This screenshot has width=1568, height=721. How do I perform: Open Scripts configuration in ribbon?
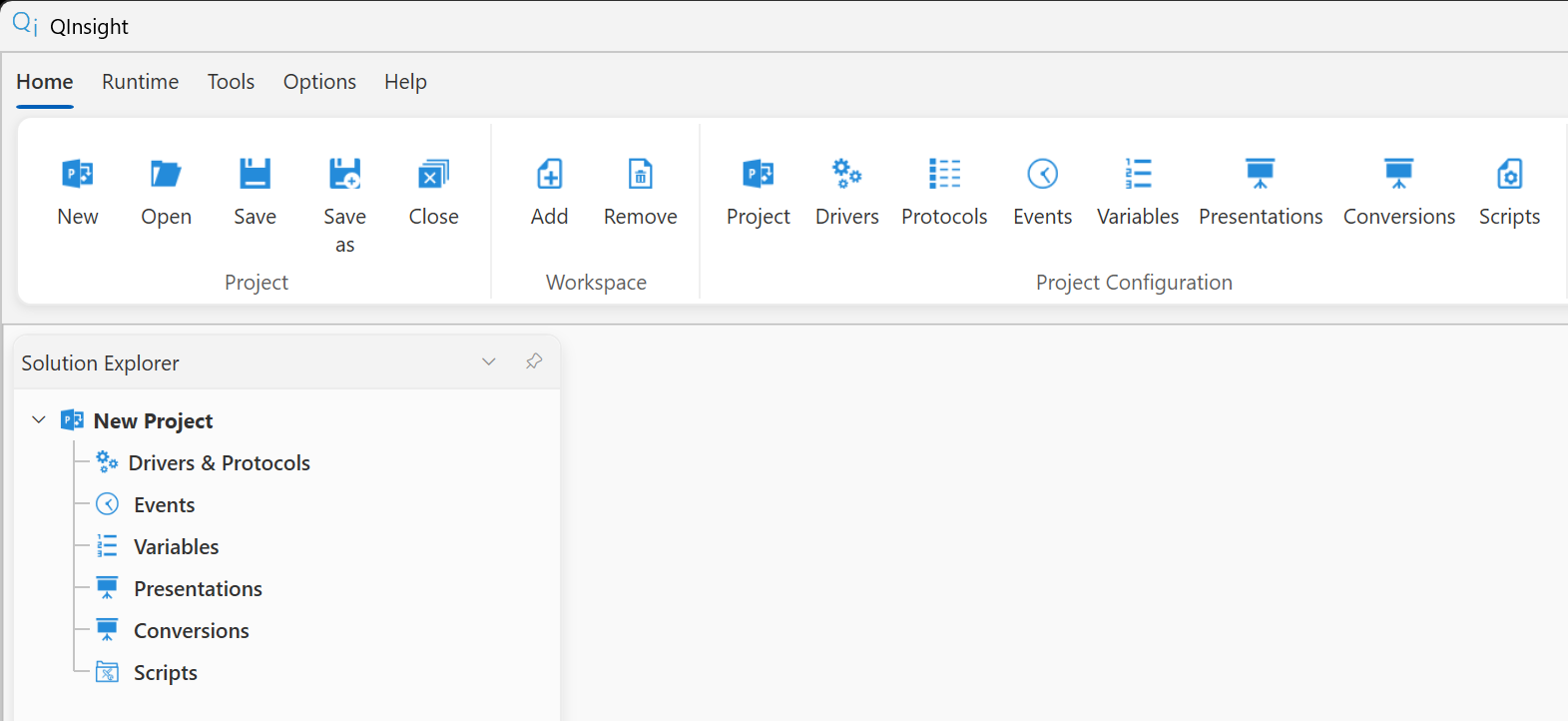click(1510, 175)
